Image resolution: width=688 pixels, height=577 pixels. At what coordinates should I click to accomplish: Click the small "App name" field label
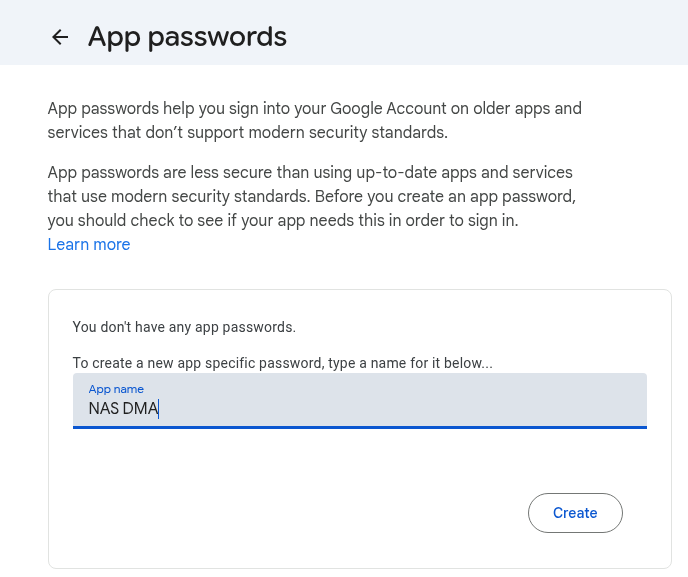tap(116, 389)
